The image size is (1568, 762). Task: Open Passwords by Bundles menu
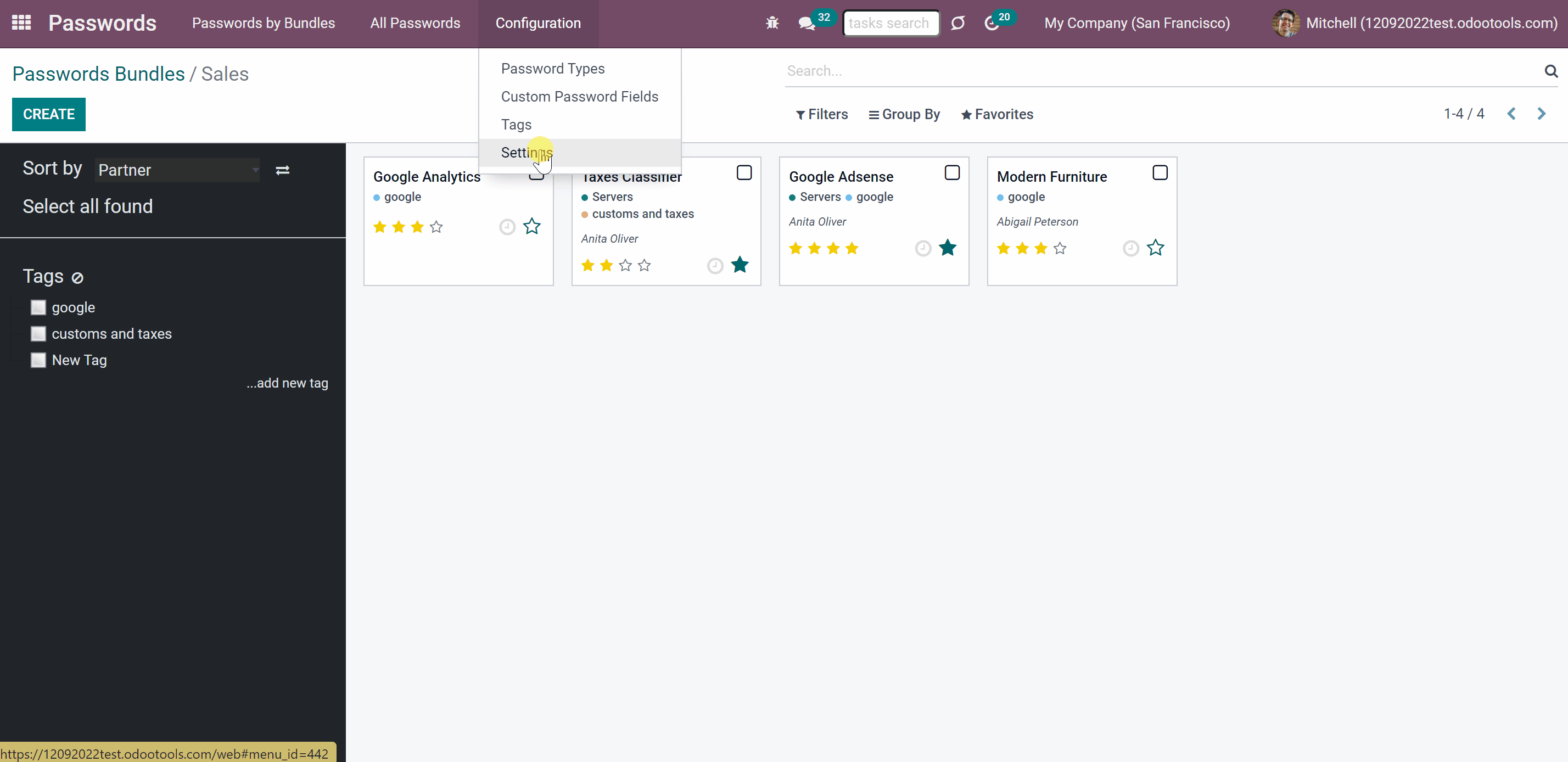264,23
